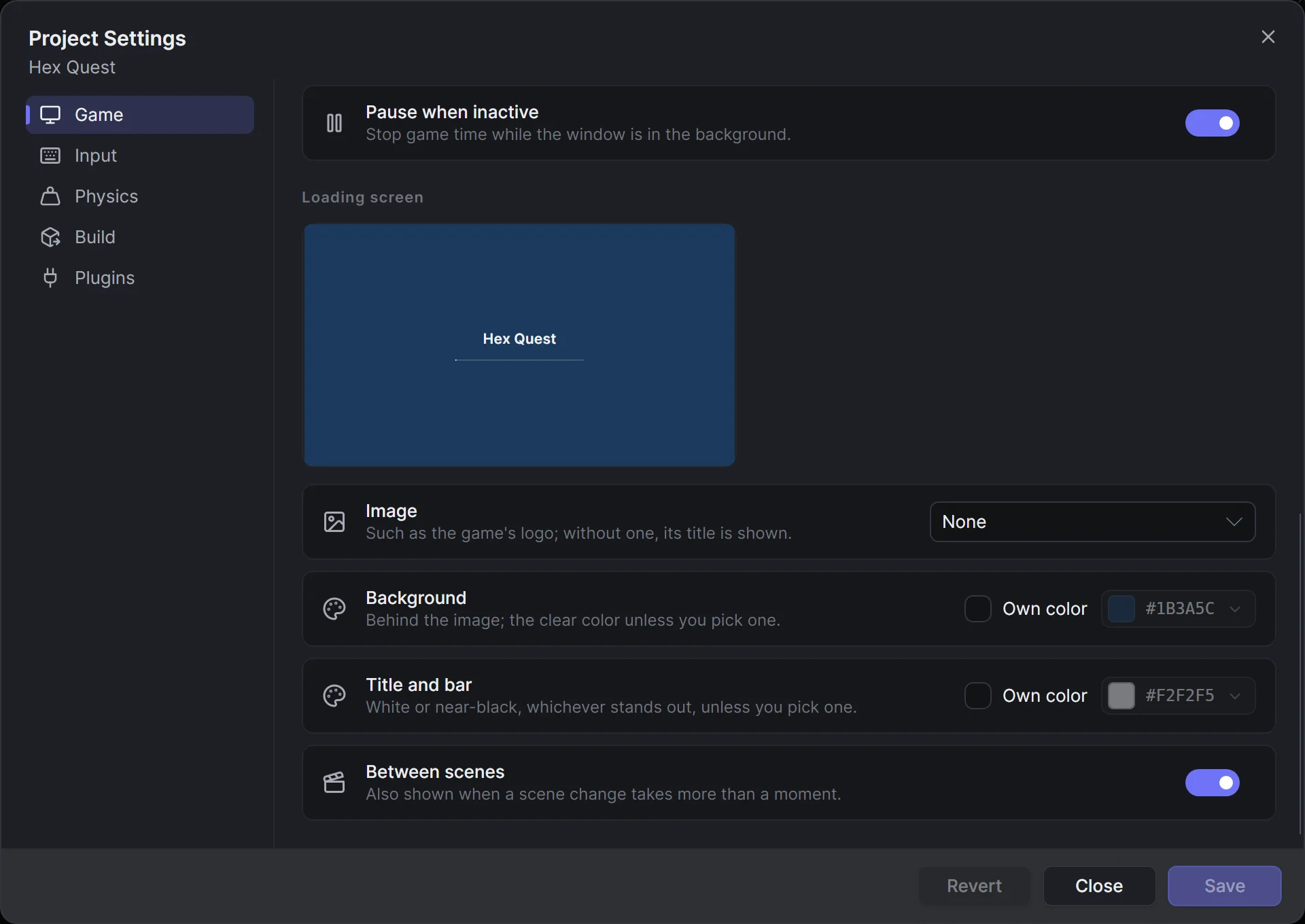Click the keyboard icon beside Input
The width and height of the screenshot is (1305, 924).
tap(50, 156)
